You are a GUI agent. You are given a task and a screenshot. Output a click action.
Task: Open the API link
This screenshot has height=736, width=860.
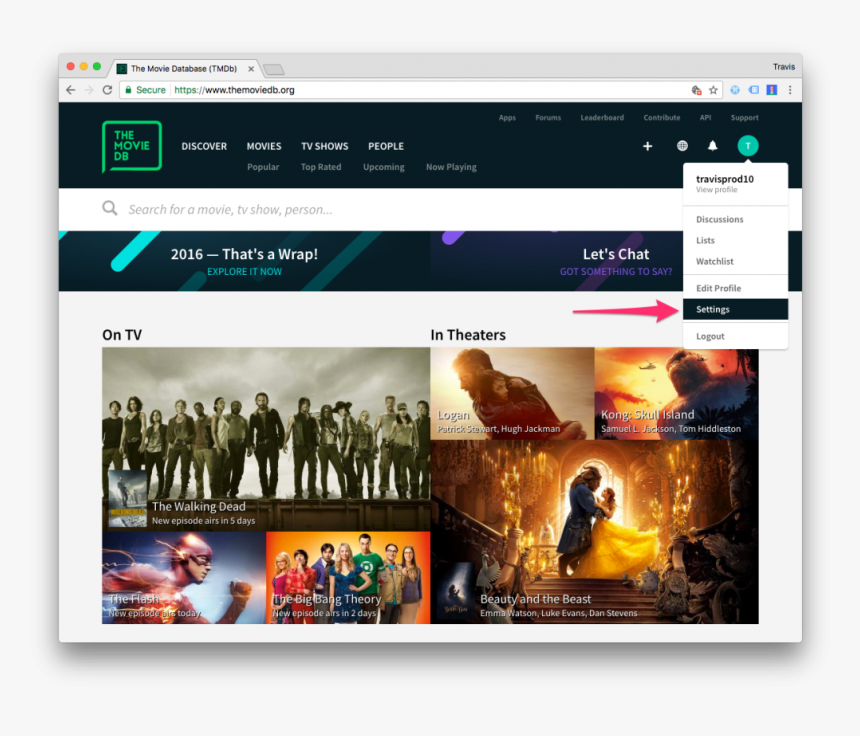pos(705,117)
